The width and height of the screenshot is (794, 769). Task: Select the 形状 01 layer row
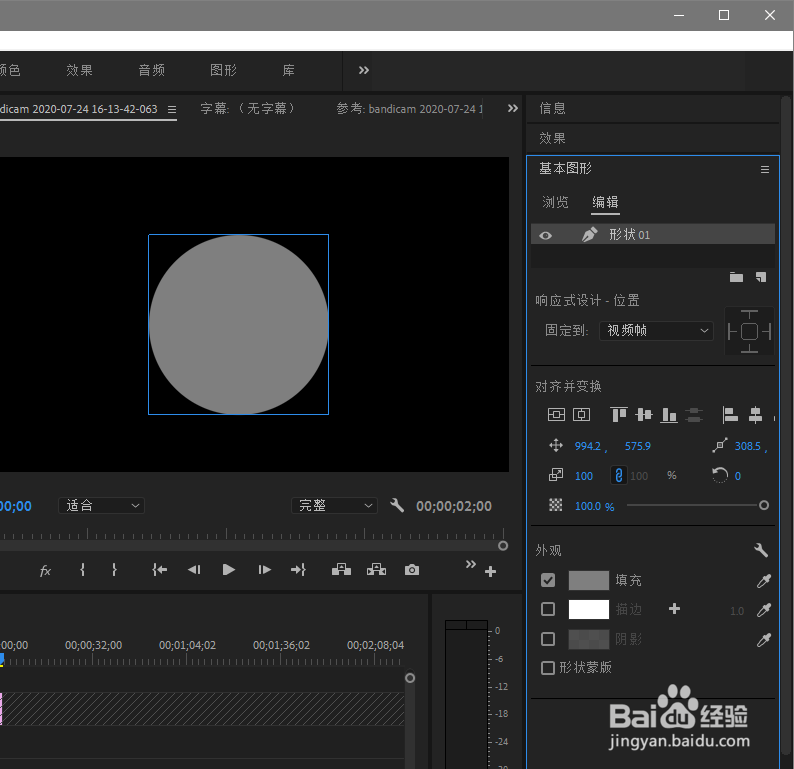[653, 234]
